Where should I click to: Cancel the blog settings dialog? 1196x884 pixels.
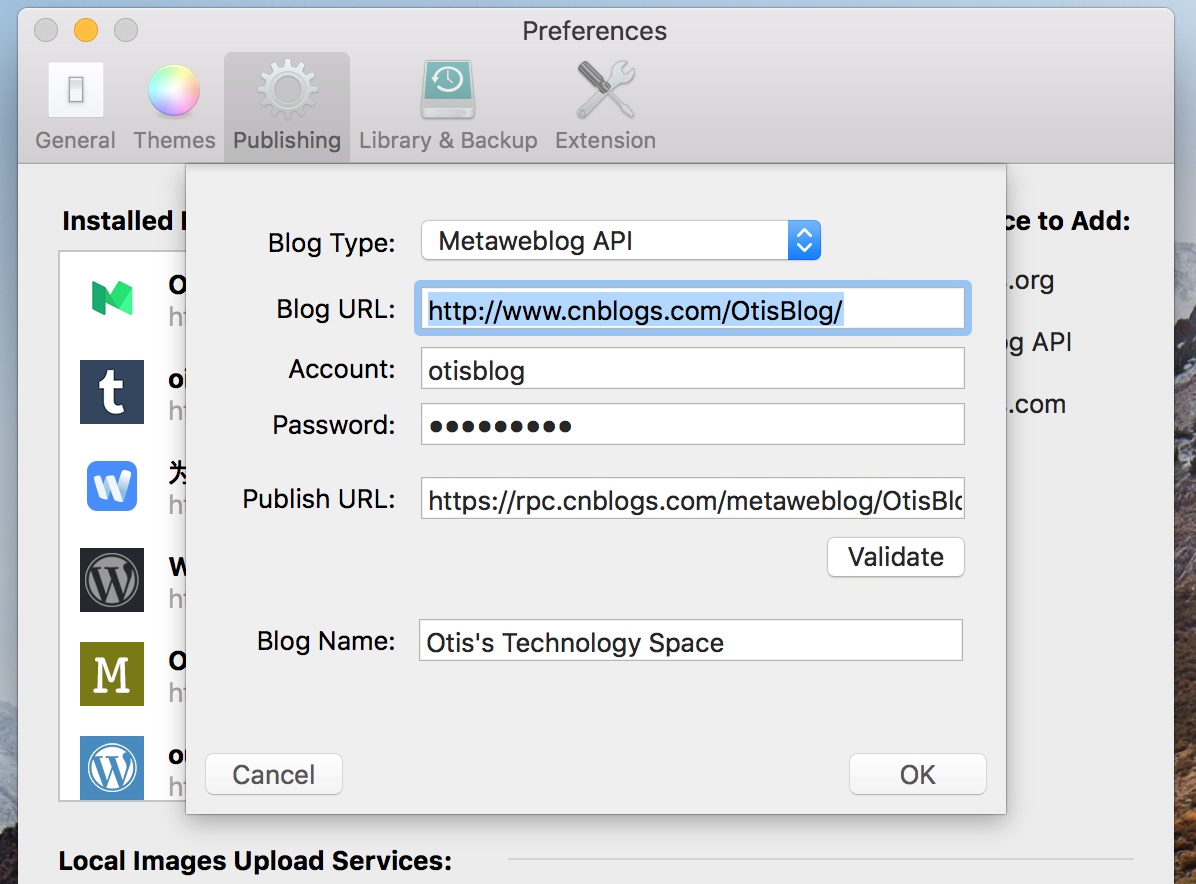(274, 775)
